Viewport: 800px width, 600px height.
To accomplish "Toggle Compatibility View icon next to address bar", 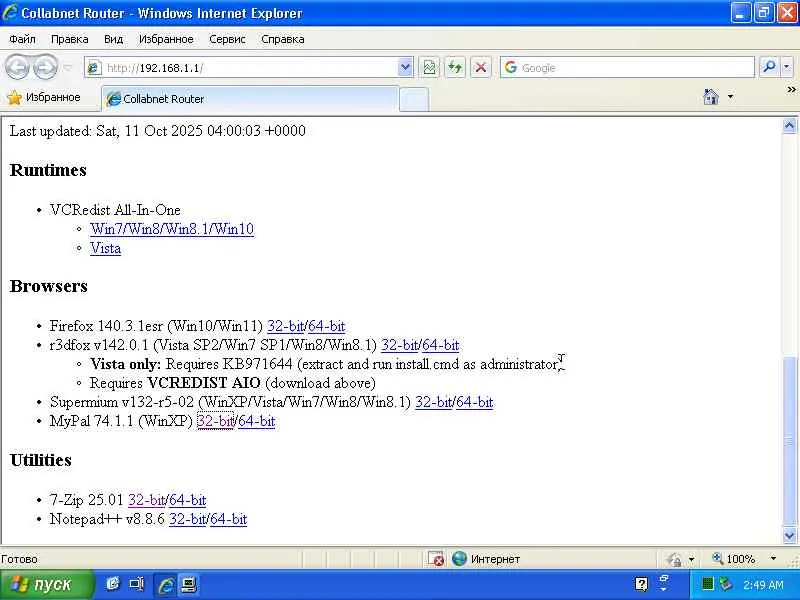I will pyautogui.click(x=430, y=67).
